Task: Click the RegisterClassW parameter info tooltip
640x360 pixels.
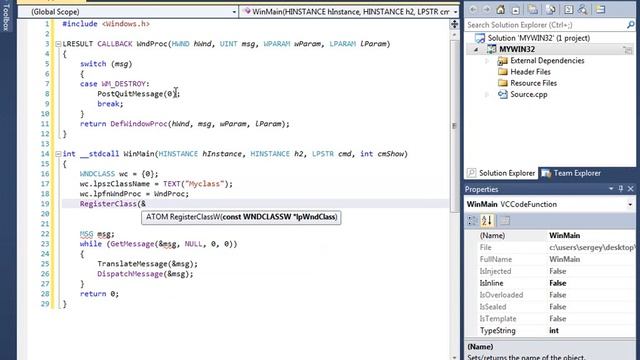Action: pos(241,217)
